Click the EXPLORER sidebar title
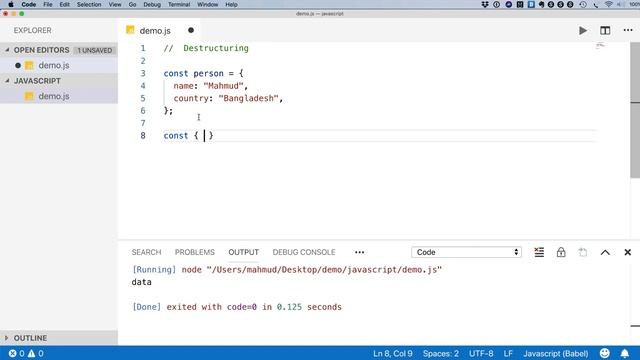This screenshot has width=640, height=360. coord(33,31)
